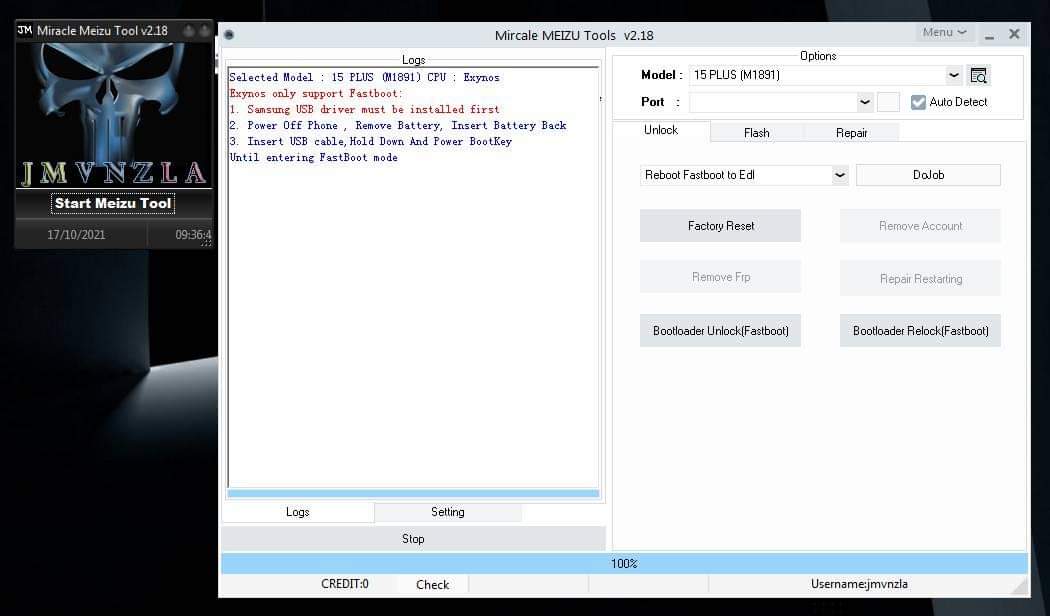Screen dimensions: 1050x616
Task: Click the JM logo in launcher title bar
Action: 25,30
